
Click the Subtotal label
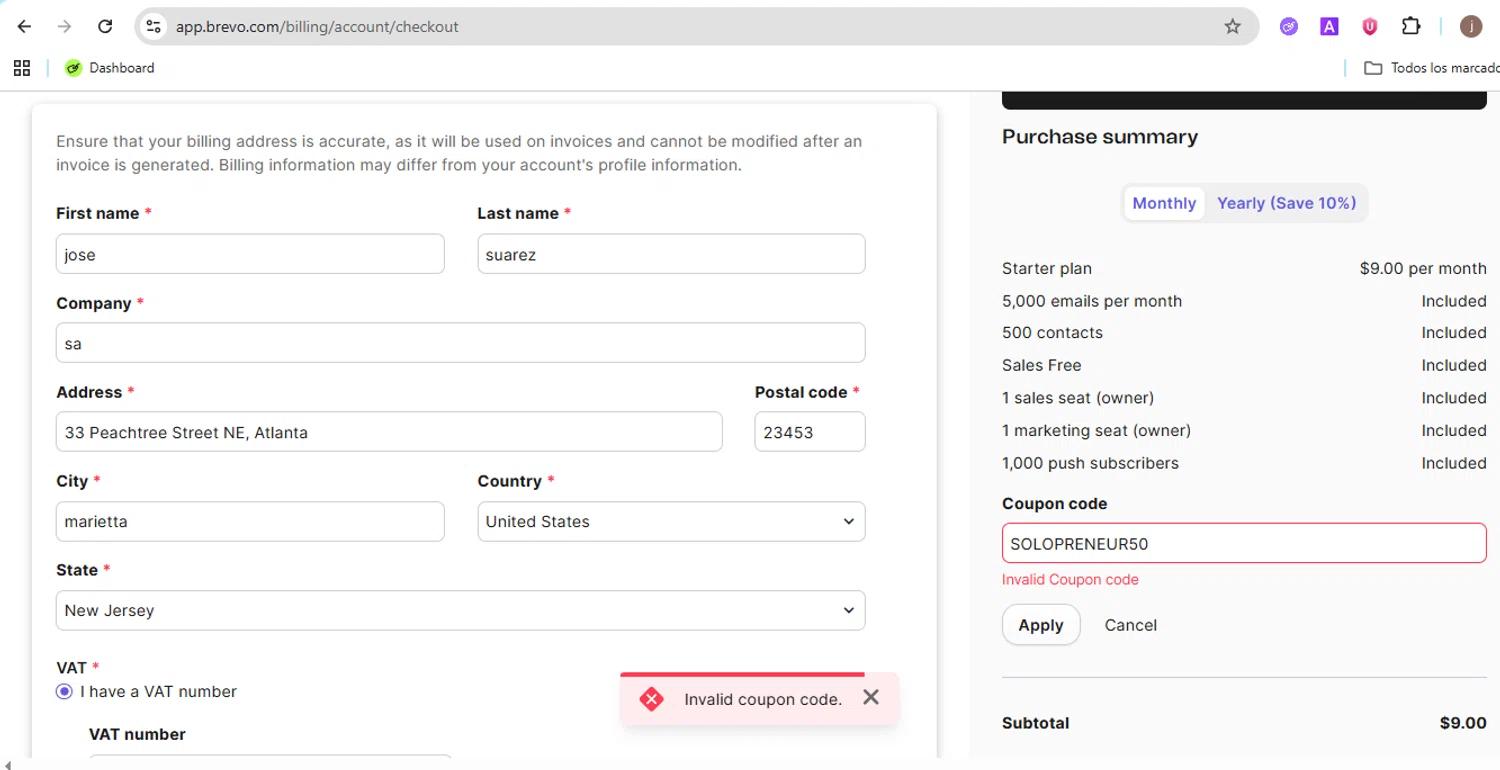(x=1035, y=723)
